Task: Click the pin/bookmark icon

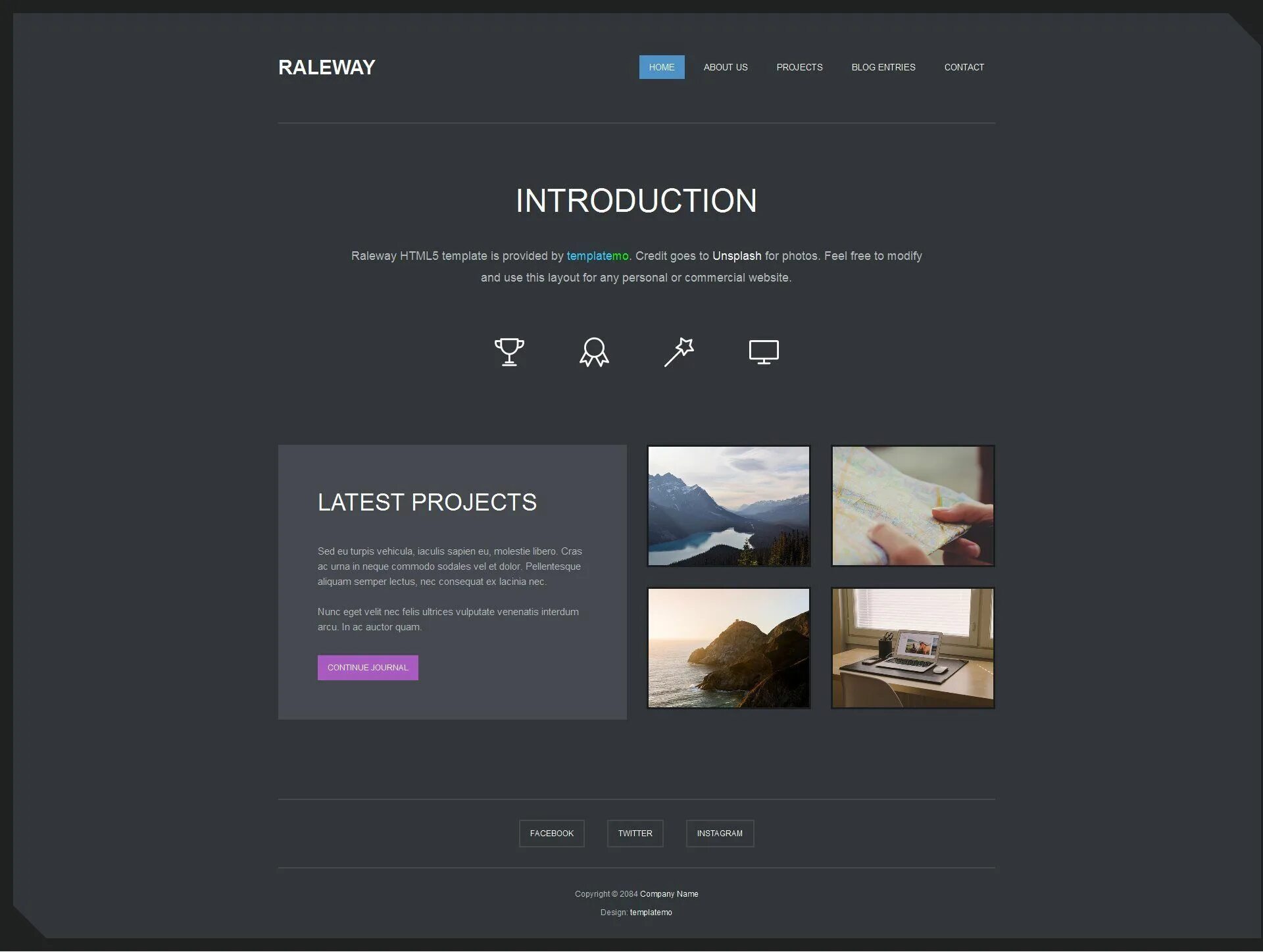Action: click(x=679, y=351)
